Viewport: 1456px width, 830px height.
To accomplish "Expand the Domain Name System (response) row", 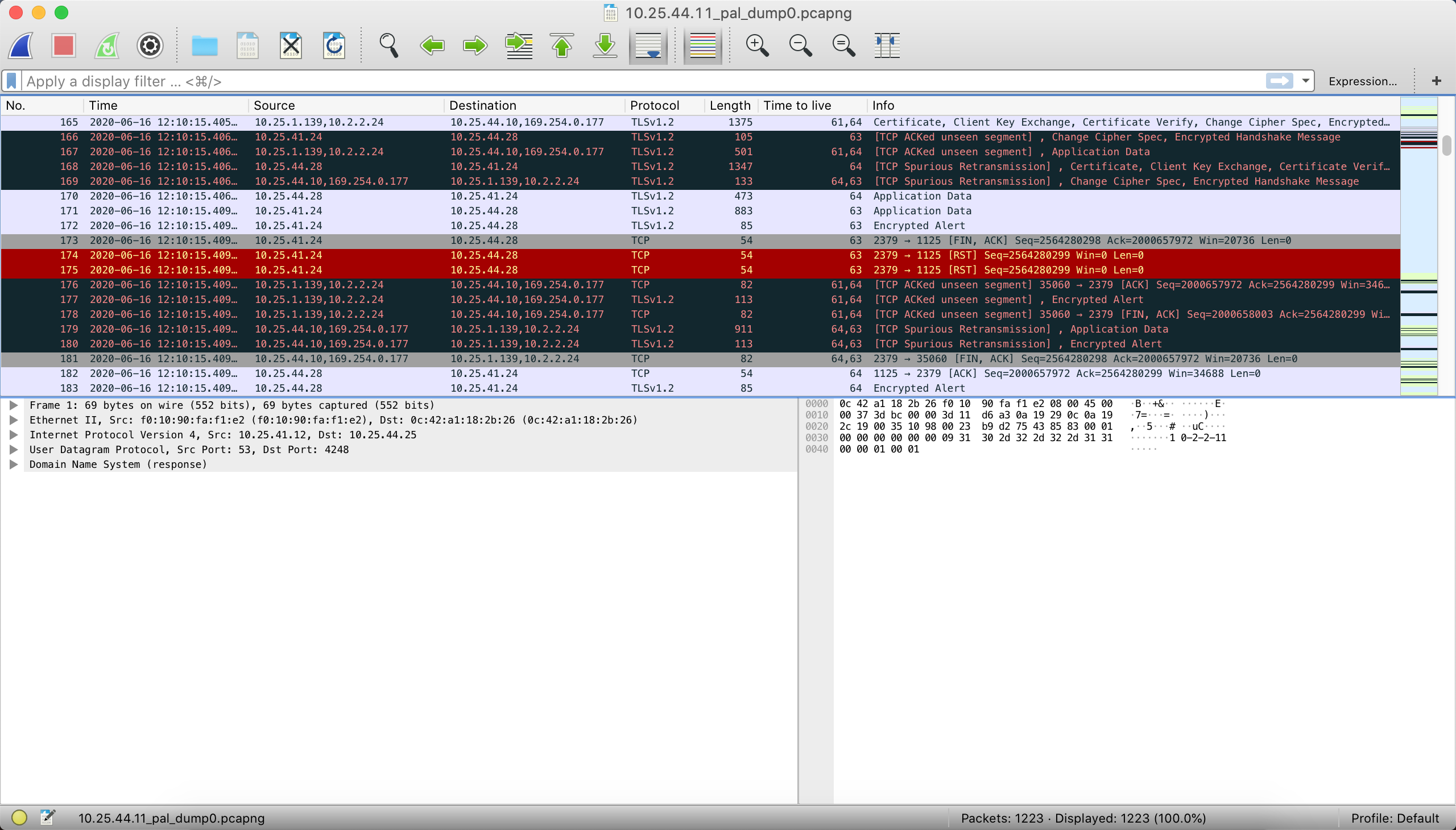I will tap(14, 464).
